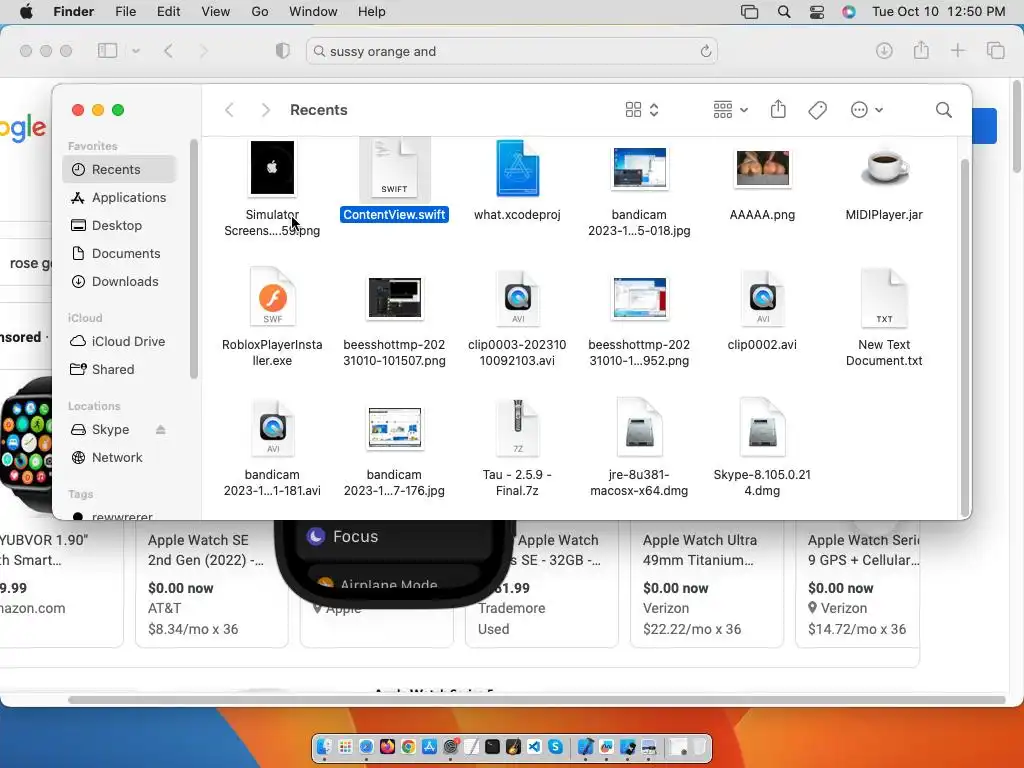Open Google Chrome from the Dock
Screen dimensions: 1024x768
(408, 746)
